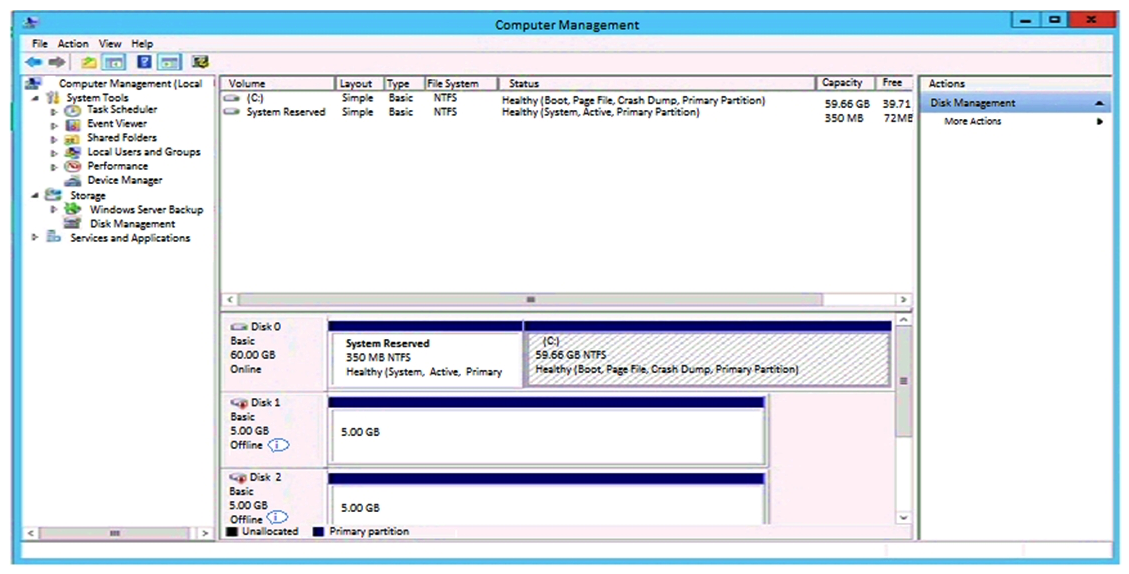Click console tree horizontal scrollbar right arrow

point(205,534)
